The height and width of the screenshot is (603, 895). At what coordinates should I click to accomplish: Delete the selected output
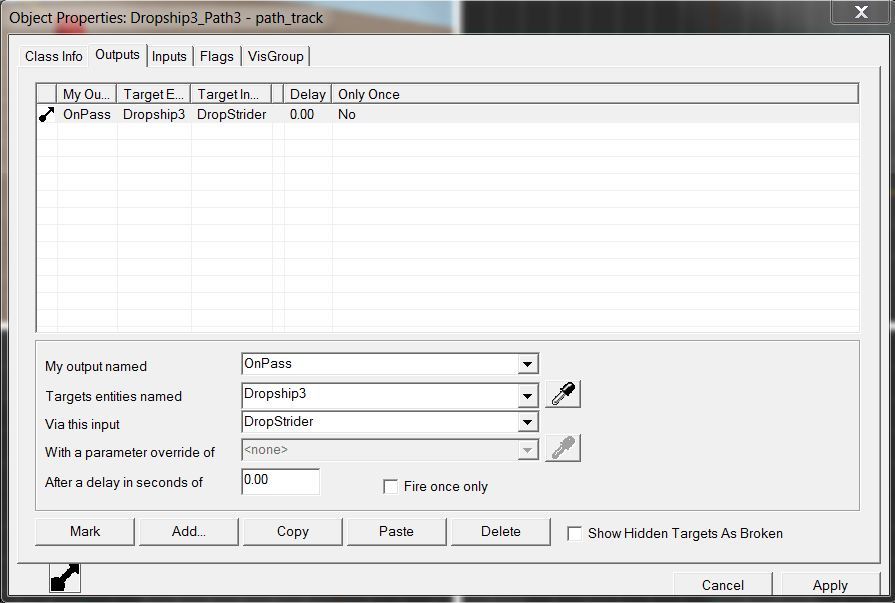click(501, 532)
